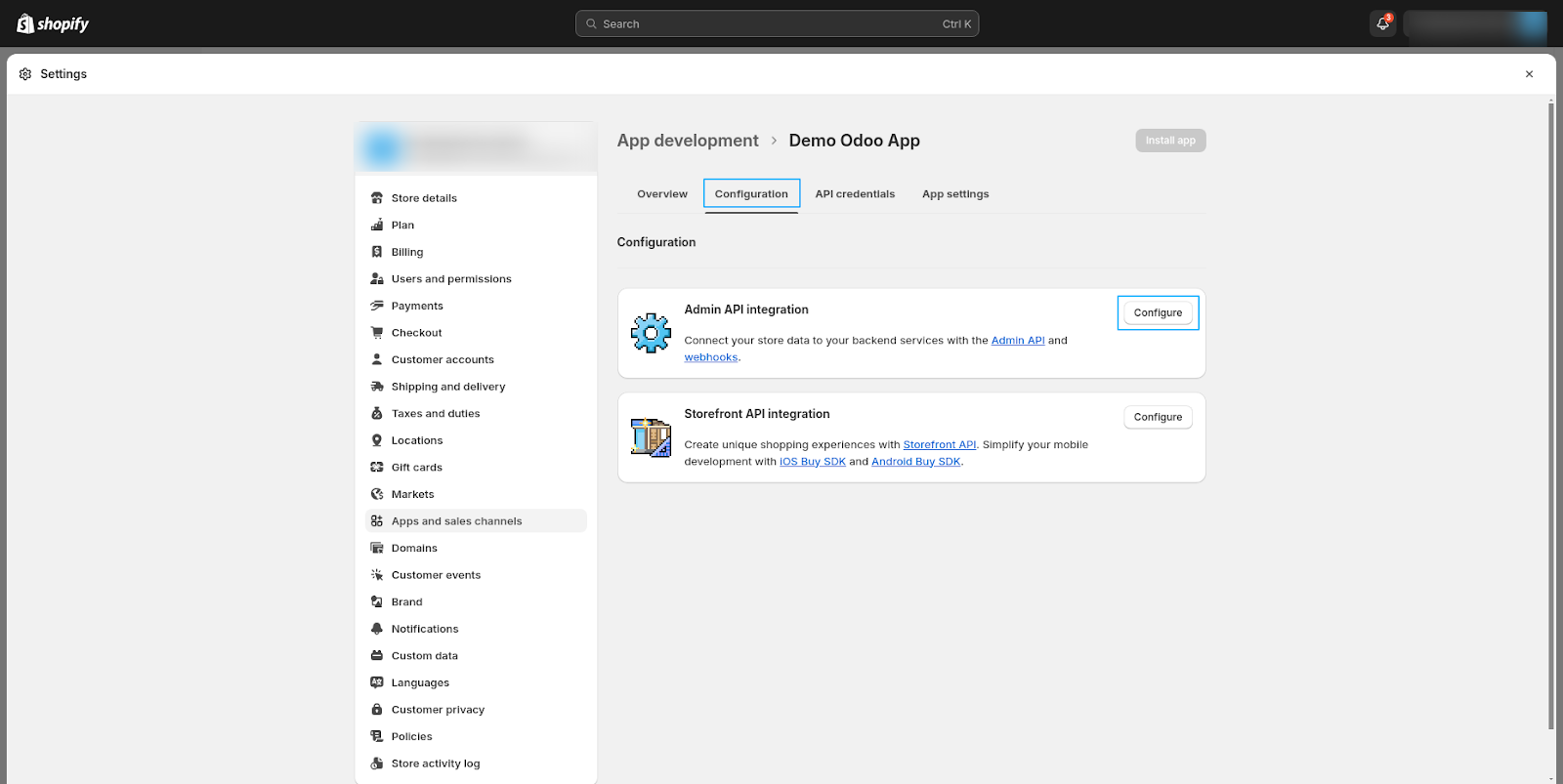
Task: Open Customer privacy settings
Action: pyautogui.click(x=476, y=710)
